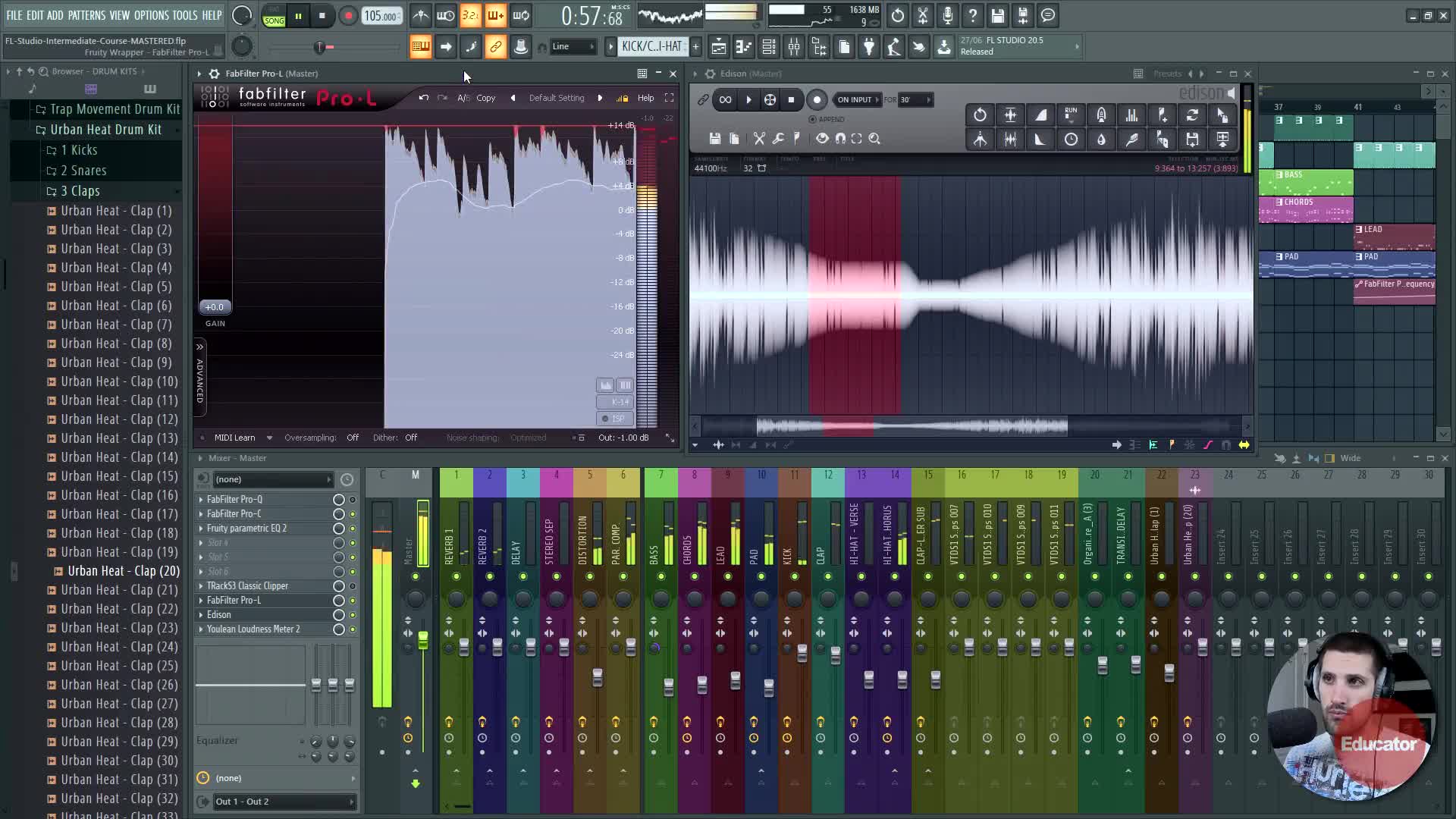Open the piano roll from the toolbar
Viewport: 1456px width, 819px height.
(x=743, y=47)
